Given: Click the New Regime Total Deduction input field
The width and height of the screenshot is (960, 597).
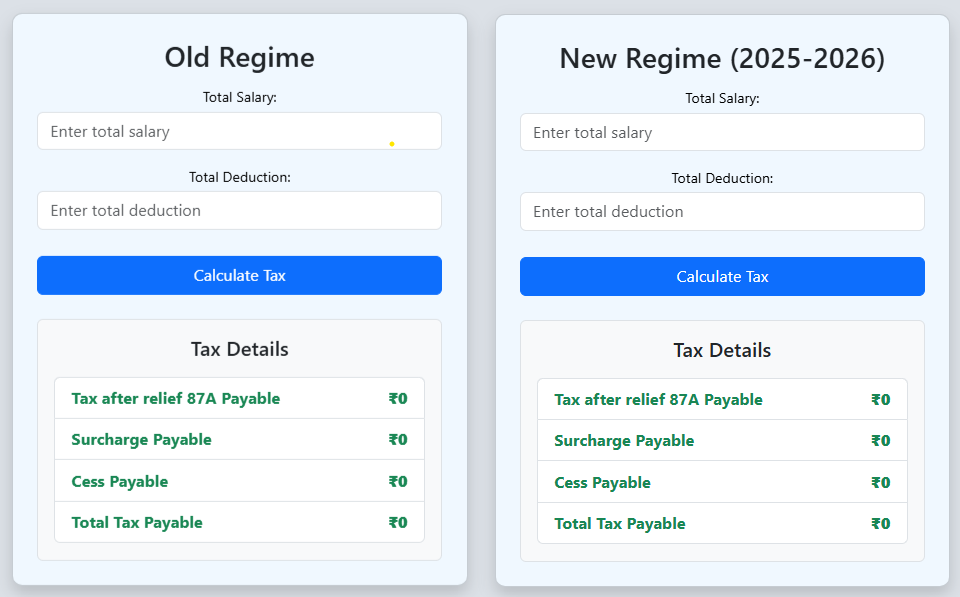Looking at the screenshot, I should 722,211.
